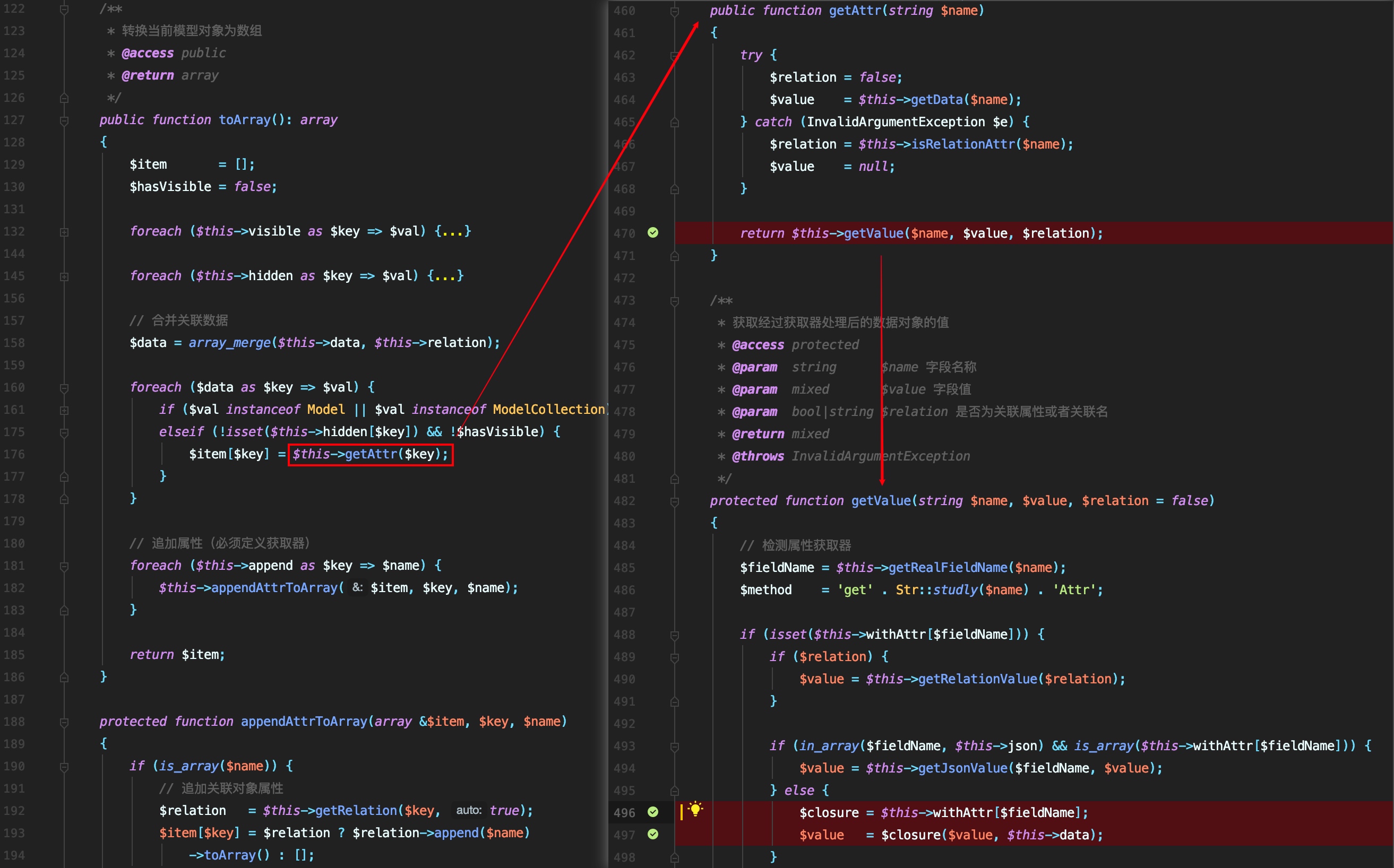
Task: Unfold the collapsed if block on line 161
Action: pos(64,411)
